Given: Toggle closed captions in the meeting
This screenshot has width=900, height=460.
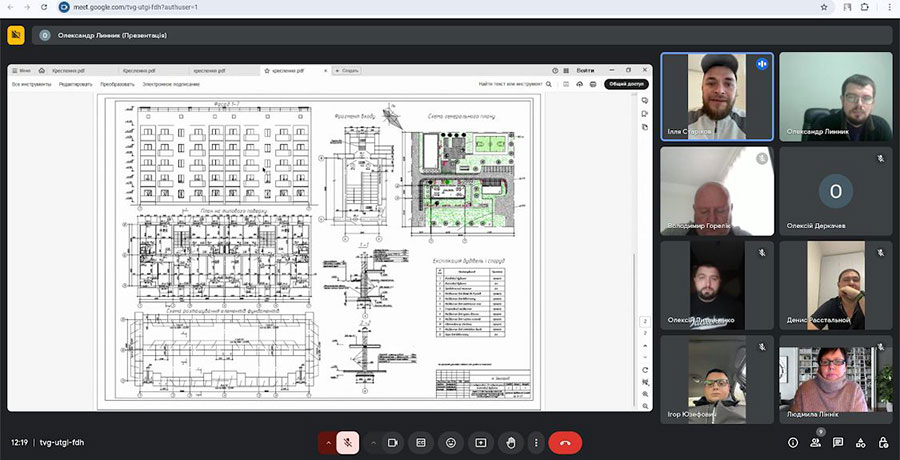Looking at the screenshot, I should 421,442.
